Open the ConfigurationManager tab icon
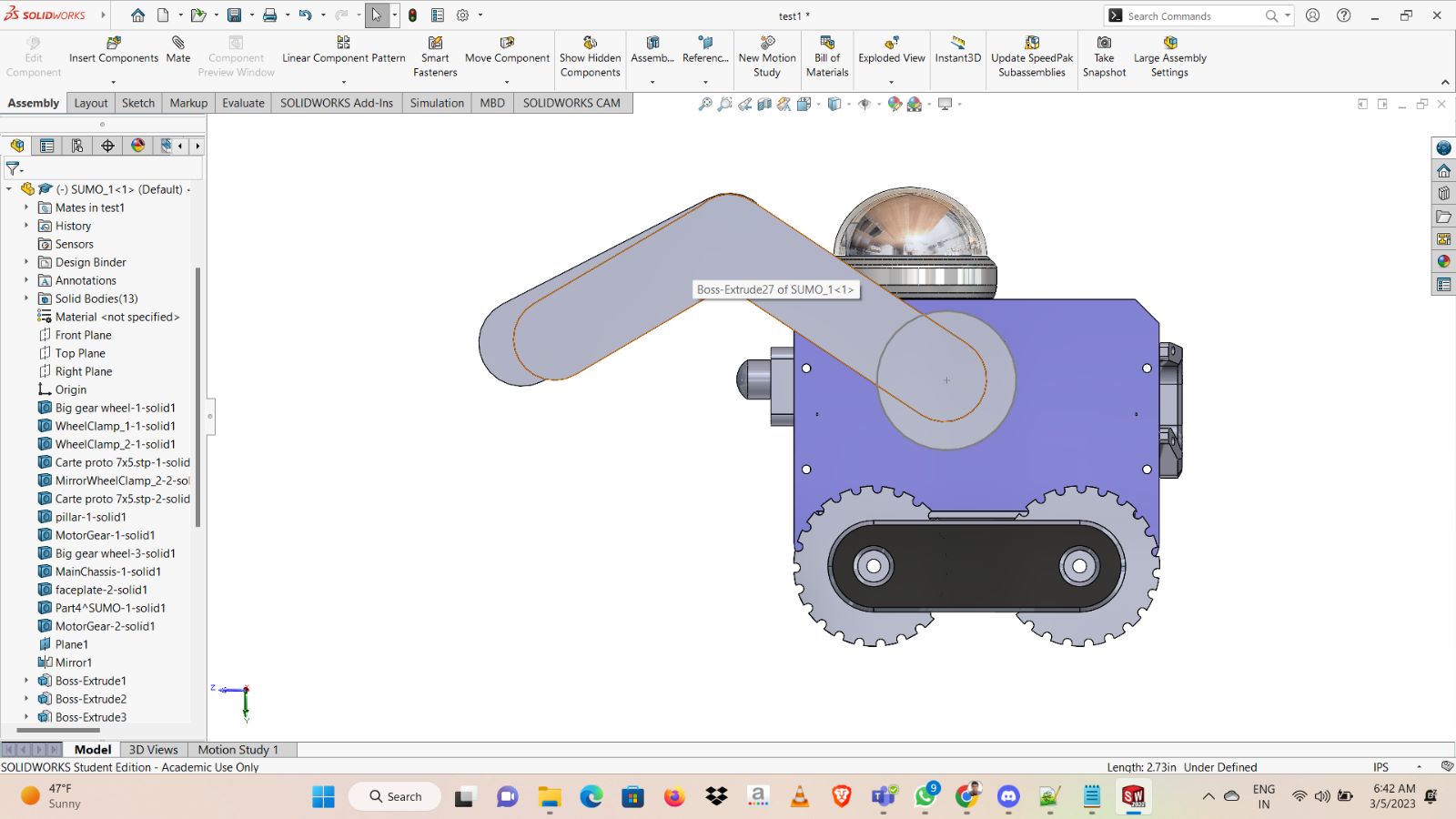Image resolution: width=1456 pixels, height=819 pixels. [77, 146]
